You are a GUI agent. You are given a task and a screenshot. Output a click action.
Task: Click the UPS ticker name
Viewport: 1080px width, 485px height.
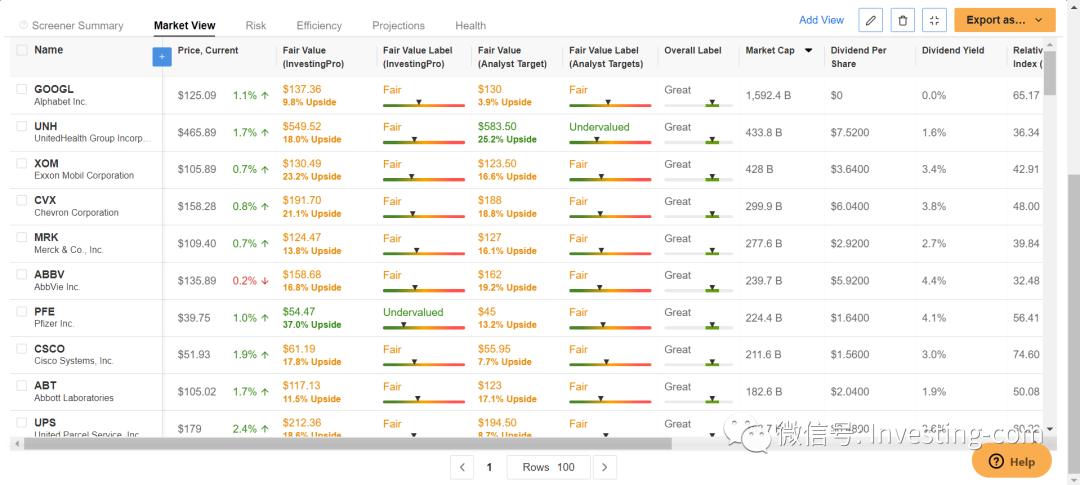coord(45,422)
